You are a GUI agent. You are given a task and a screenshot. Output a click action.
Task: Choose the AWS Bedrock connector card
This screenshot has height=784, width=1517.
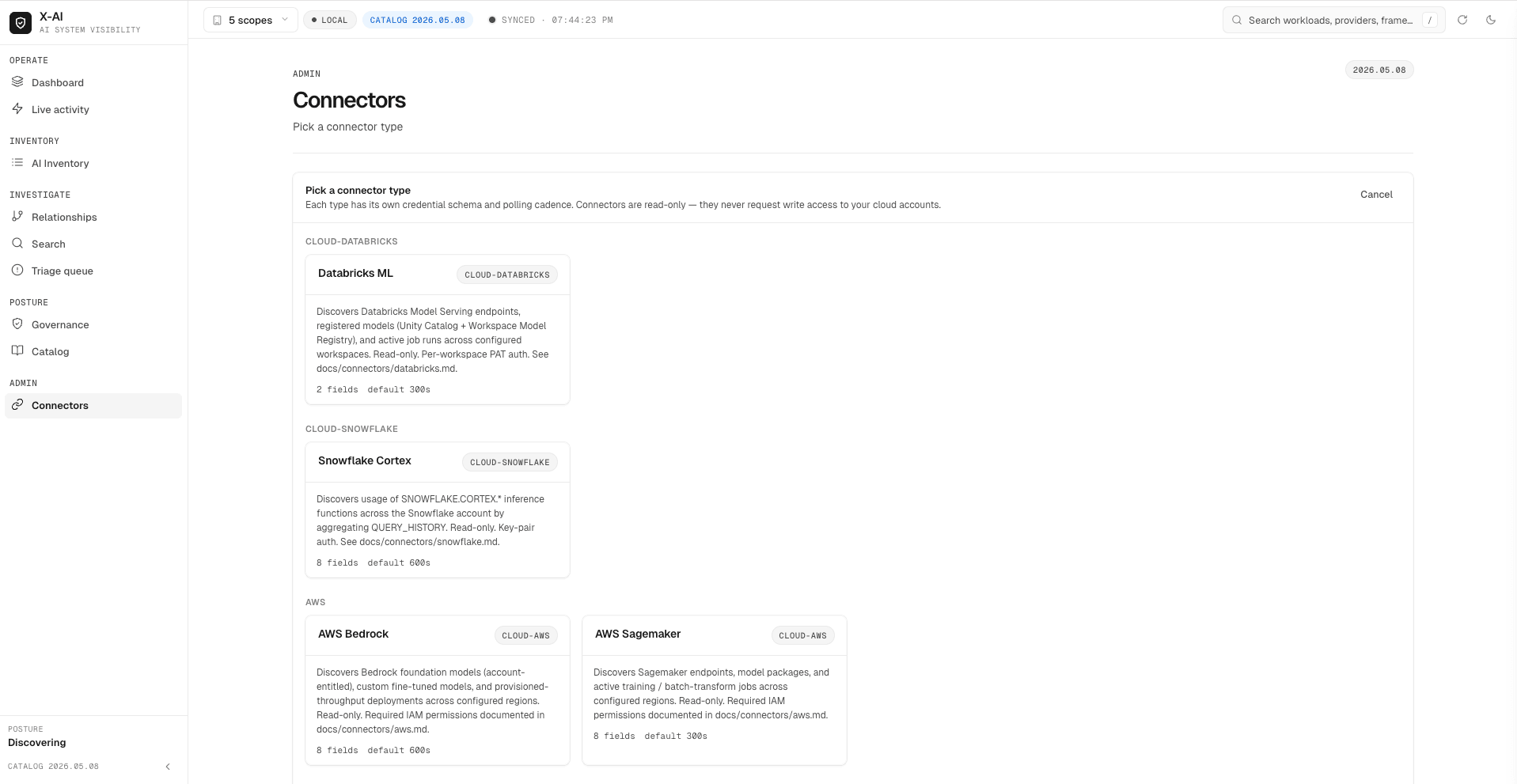[x=438, y=690]
